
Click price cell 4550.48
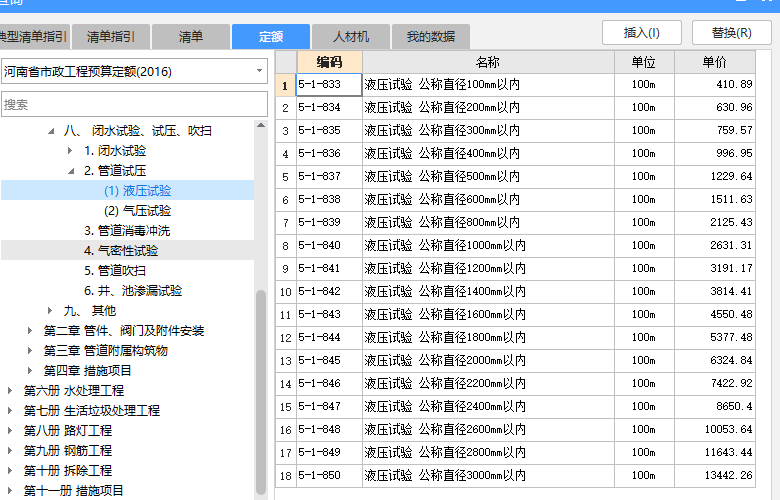tap(715, 314)
